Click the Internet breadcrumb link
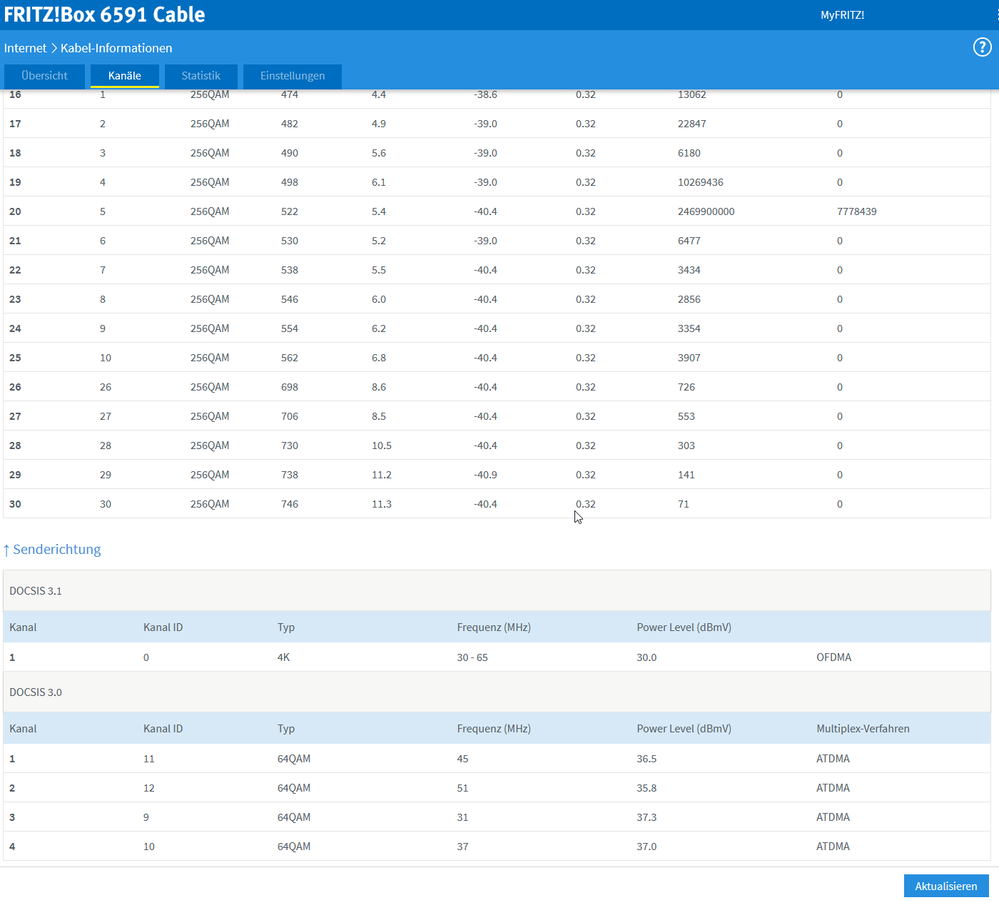999x901 pixels. 25,48
